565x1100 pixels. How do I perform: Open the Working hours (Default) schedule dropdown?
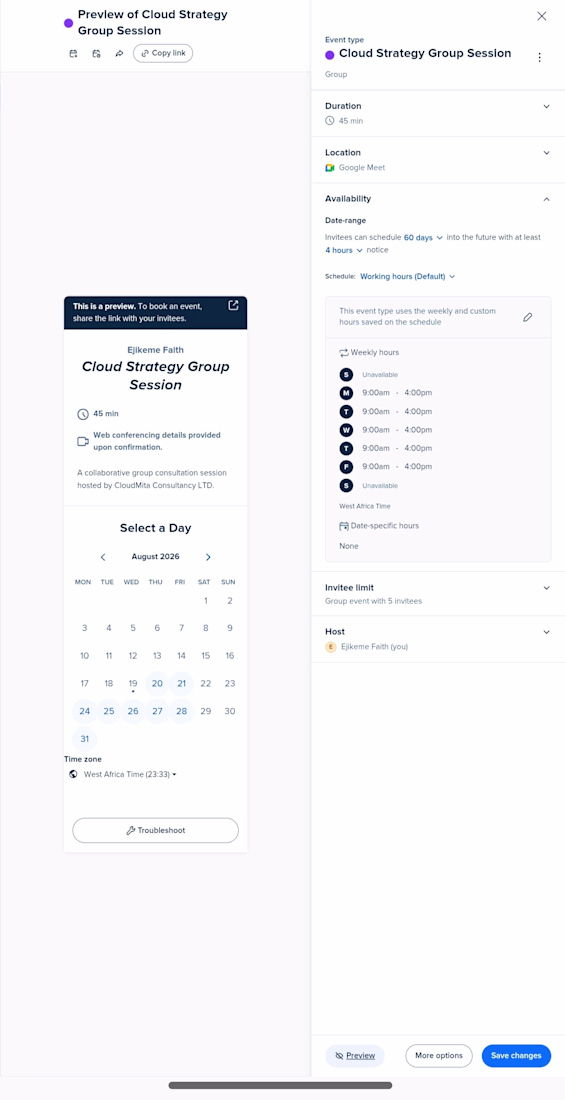tap(408, 276)
